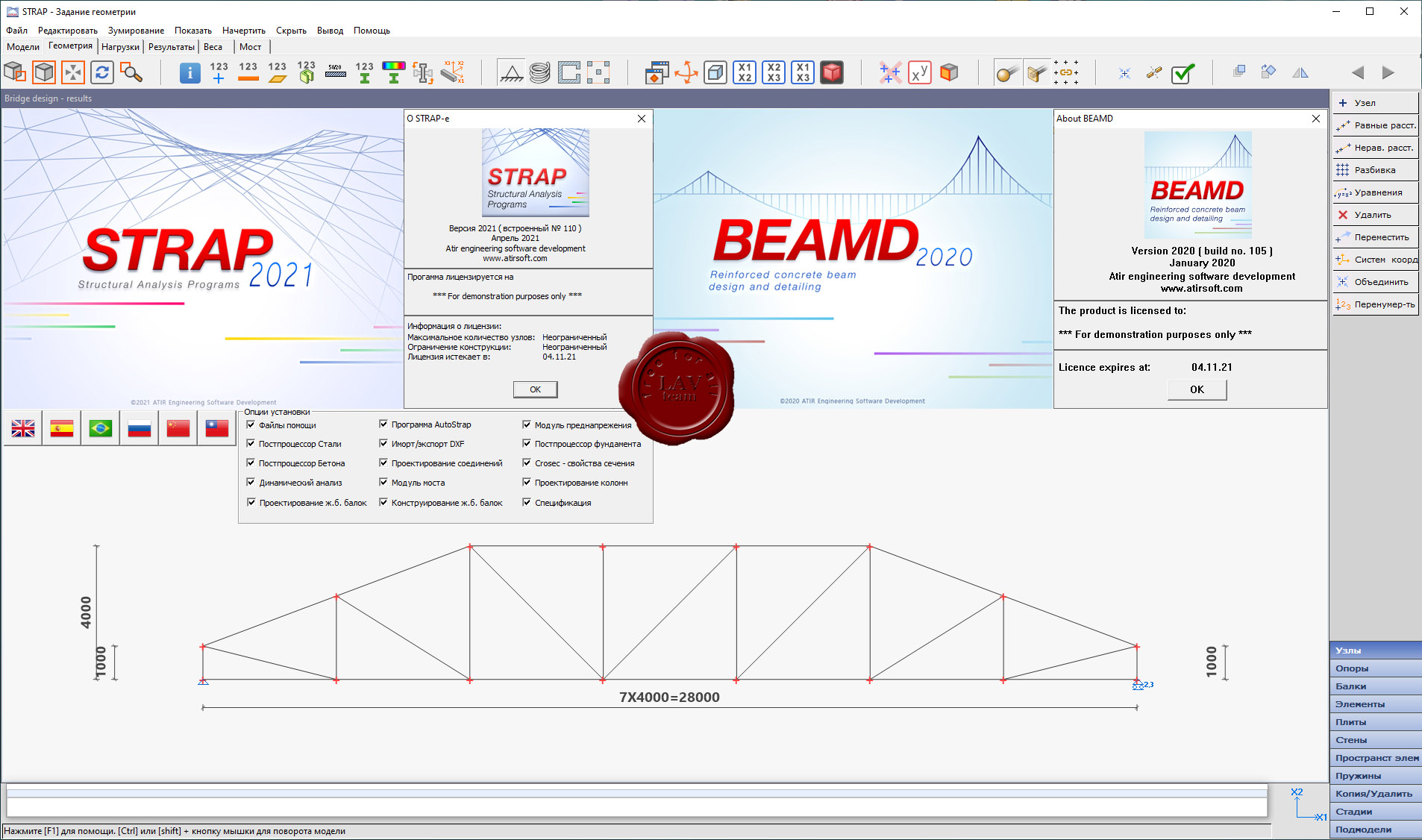Open the Опоры section in side list
The width and height of the screenshot is (1422, 840).
tap(1375, 668)
